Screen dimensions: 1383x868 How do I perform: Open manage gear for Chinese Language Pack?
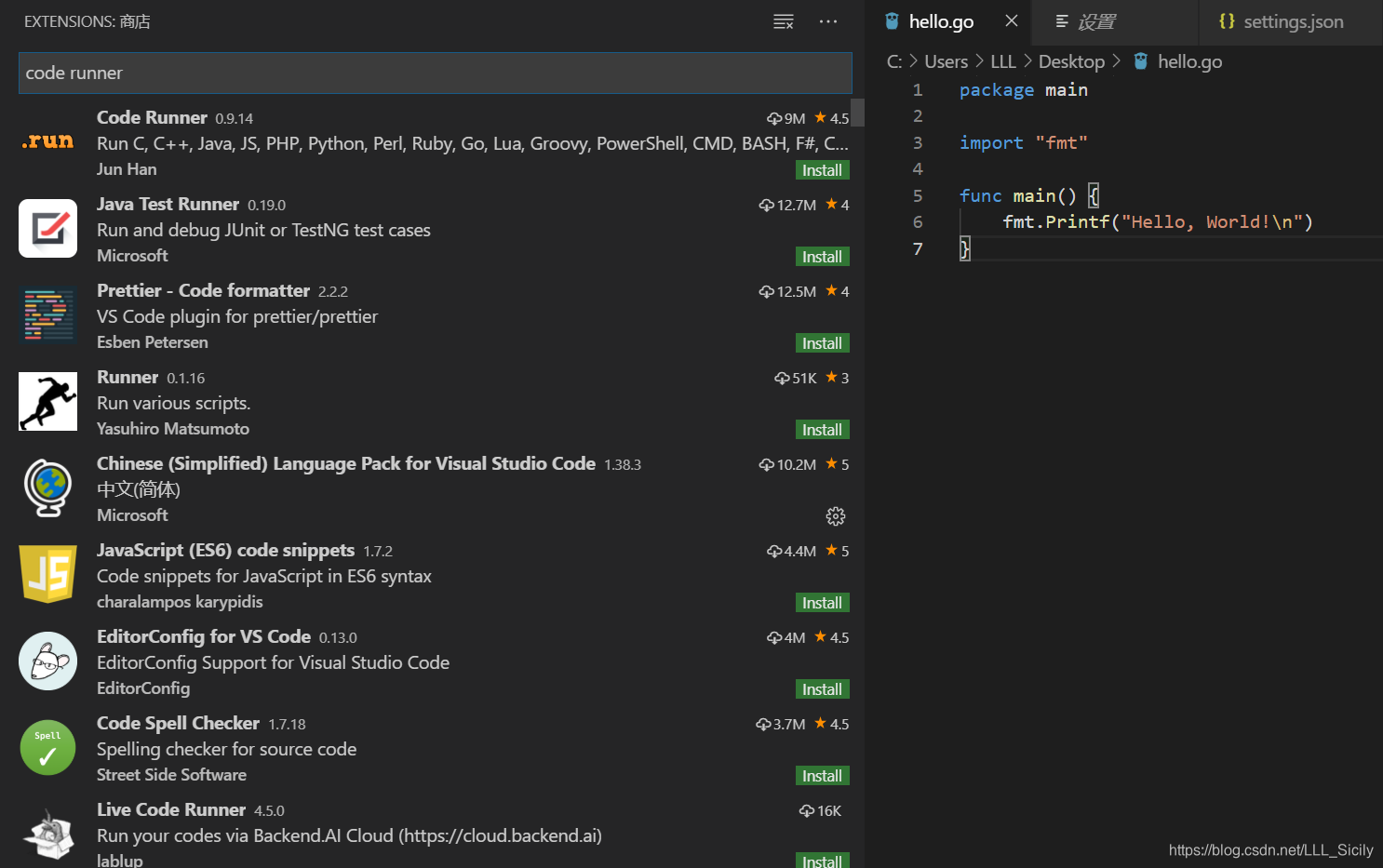836,516
